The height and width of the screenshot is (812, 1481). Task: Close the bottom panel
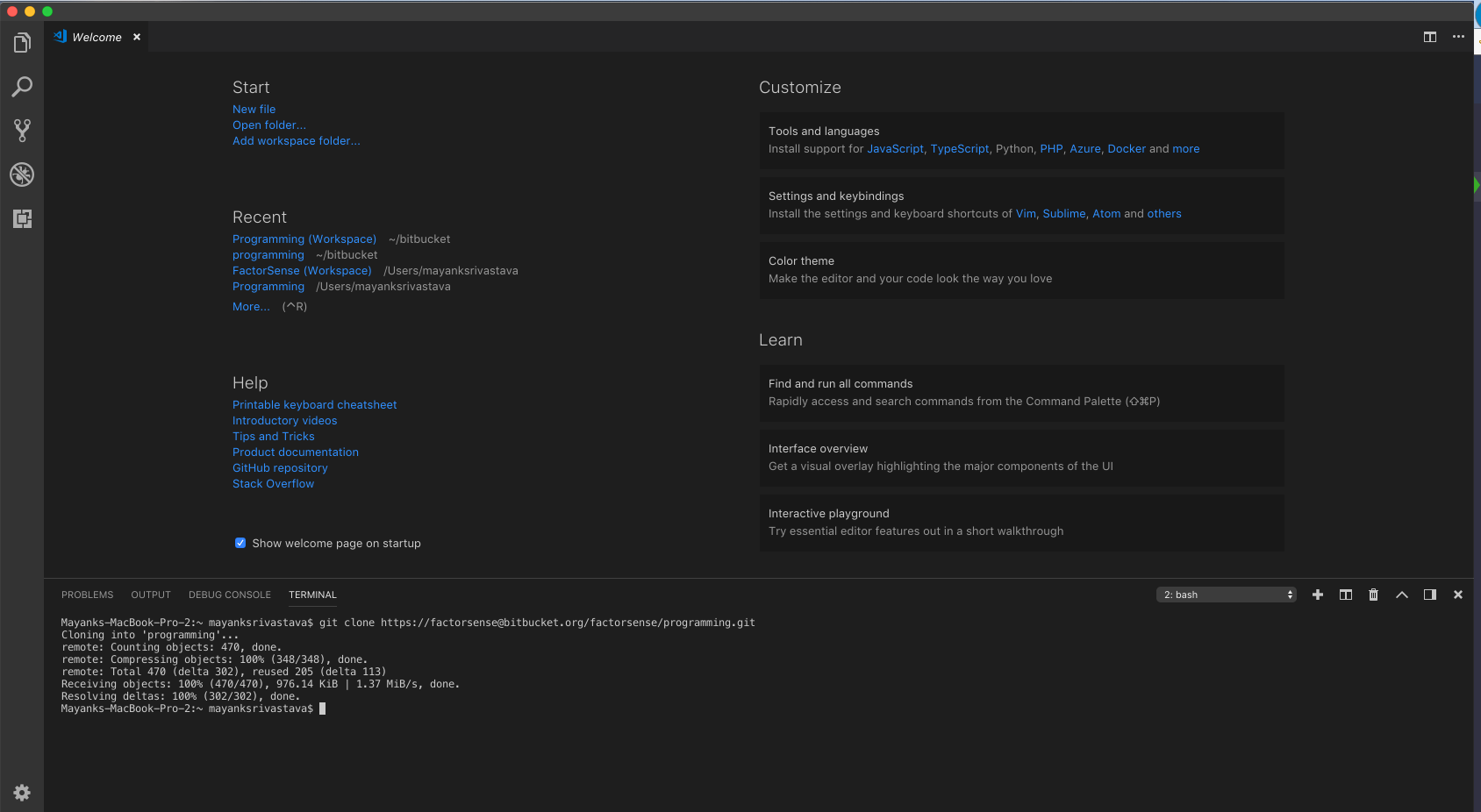pos(1458,595)
